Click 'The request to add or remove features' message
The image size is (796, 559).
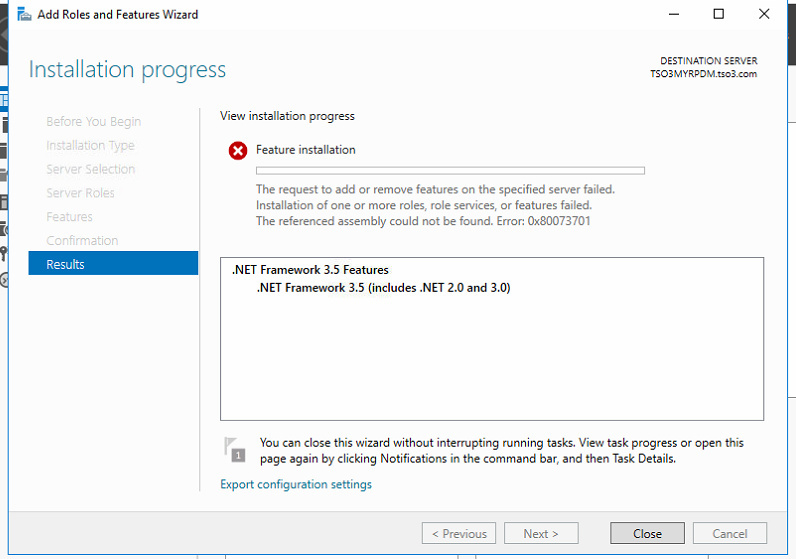[x=435, y=189]
